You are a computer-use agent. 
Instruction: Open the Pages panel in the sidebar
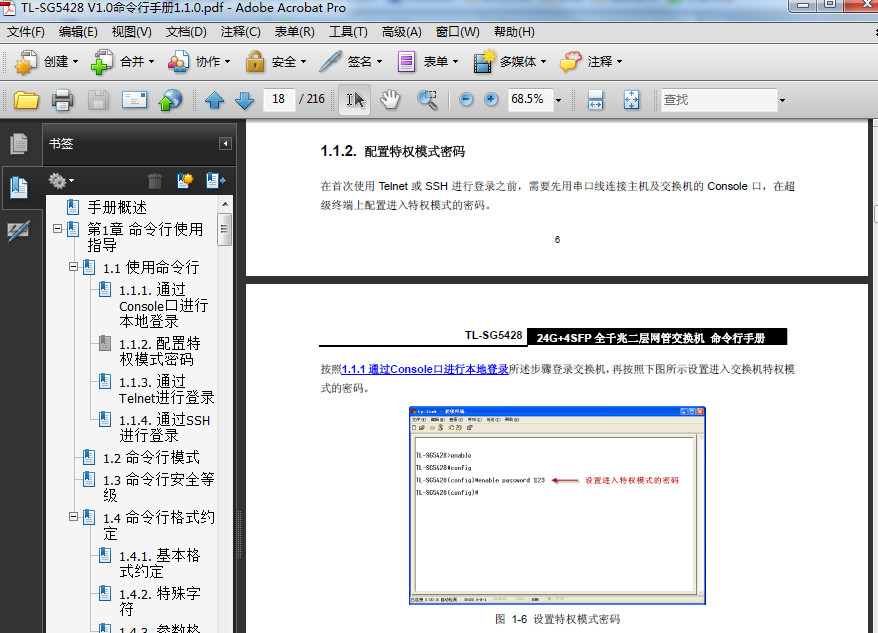[19, 143]
